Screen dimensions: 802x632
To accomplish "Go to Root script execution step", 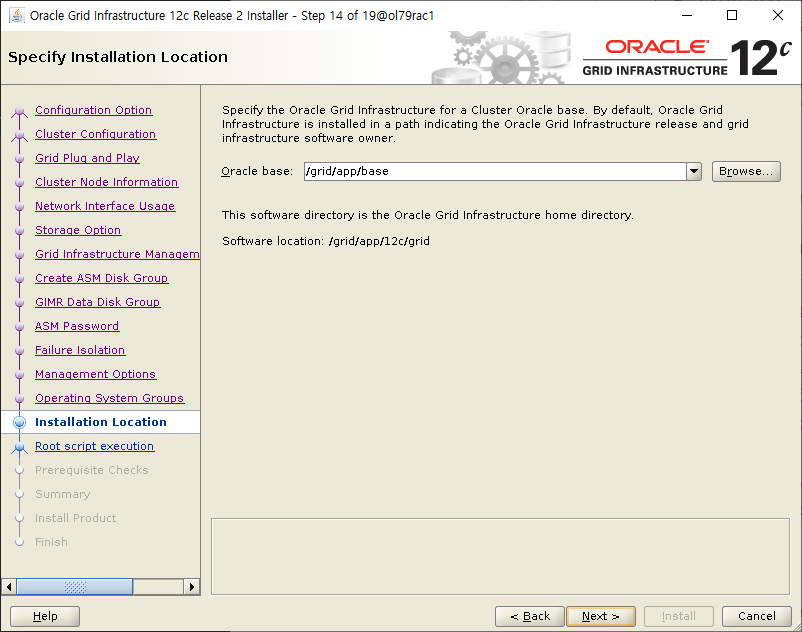I will (94, 446).
